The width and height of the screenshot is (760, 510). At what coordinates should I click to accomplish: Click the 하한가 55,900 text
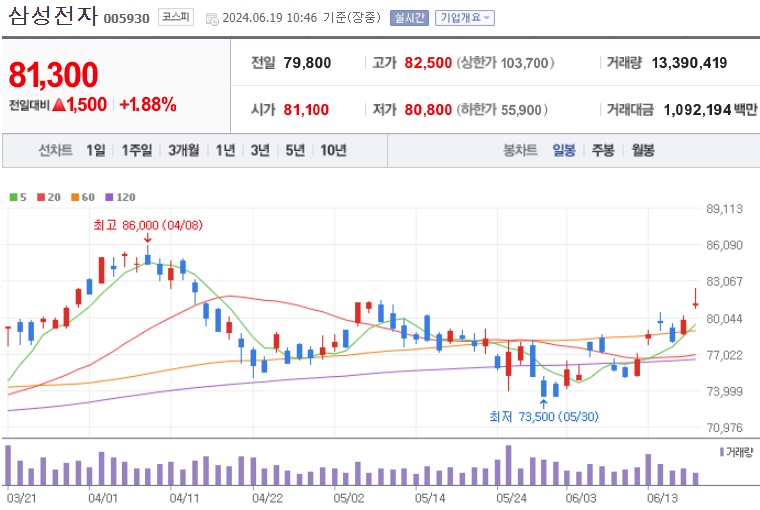tap(502, 110)
